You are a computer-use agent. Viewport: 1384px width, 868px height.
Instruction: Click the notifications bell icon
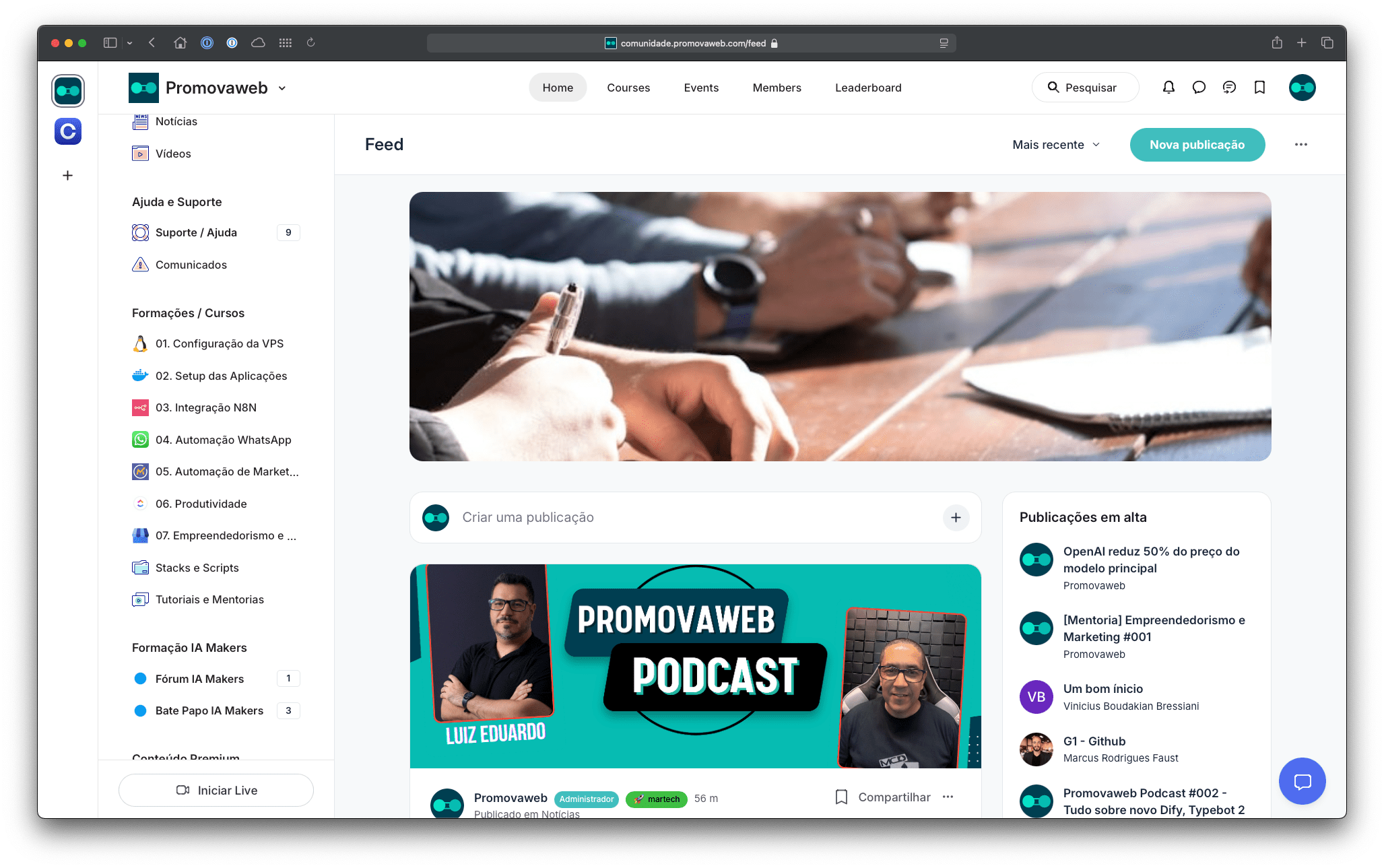1168,88
